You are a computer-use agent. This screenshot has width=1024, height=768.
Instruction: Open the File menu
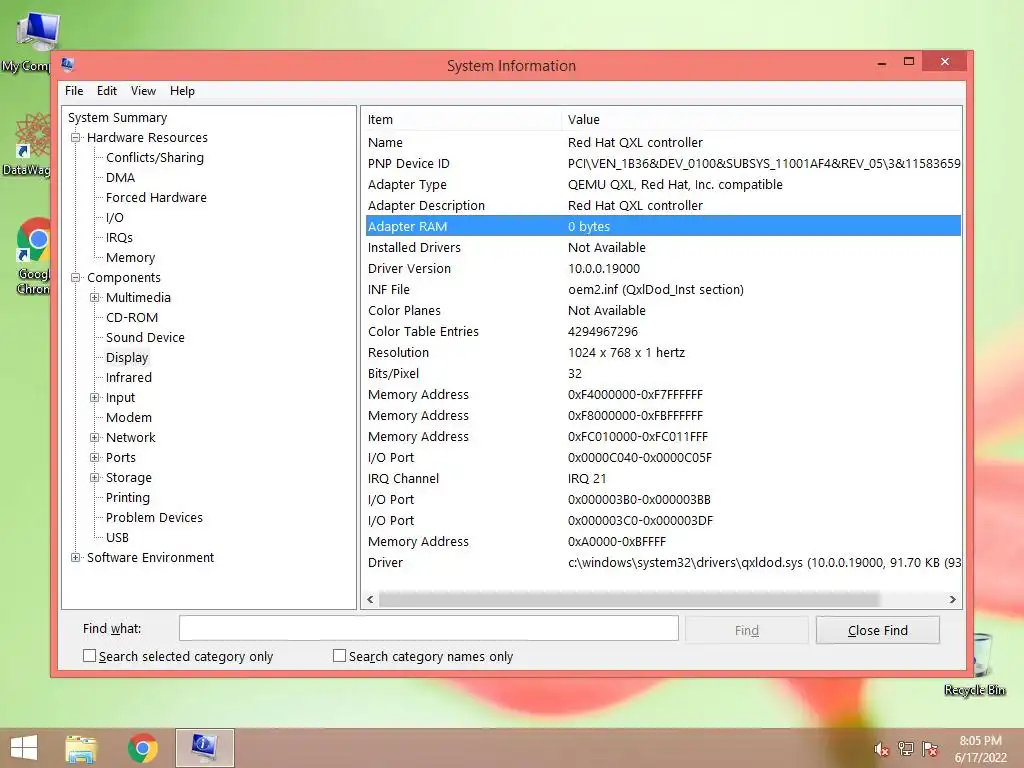[x=74, y=91]
